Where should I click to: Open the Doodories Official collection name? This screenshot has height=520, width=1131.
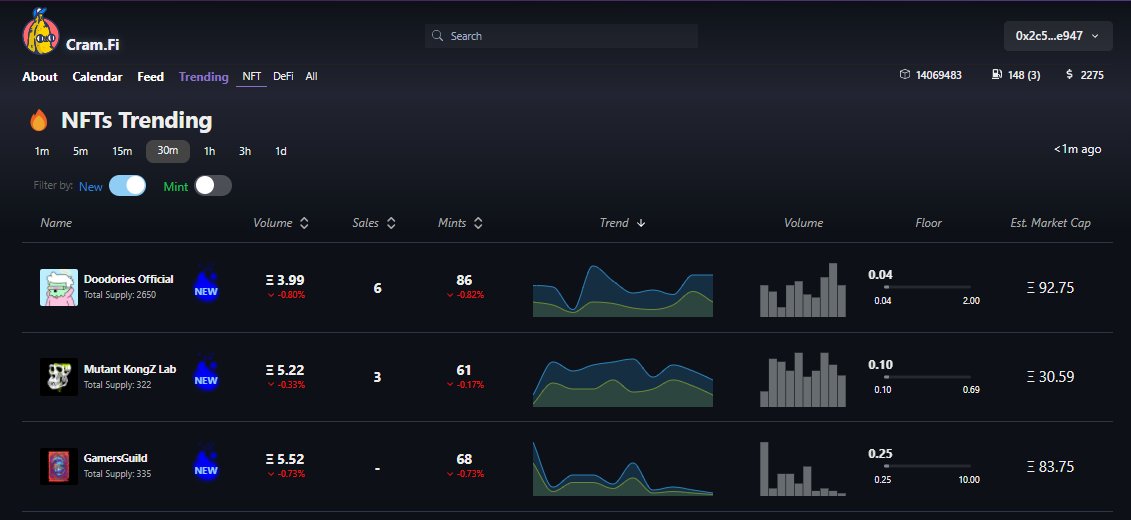[128, 279]
